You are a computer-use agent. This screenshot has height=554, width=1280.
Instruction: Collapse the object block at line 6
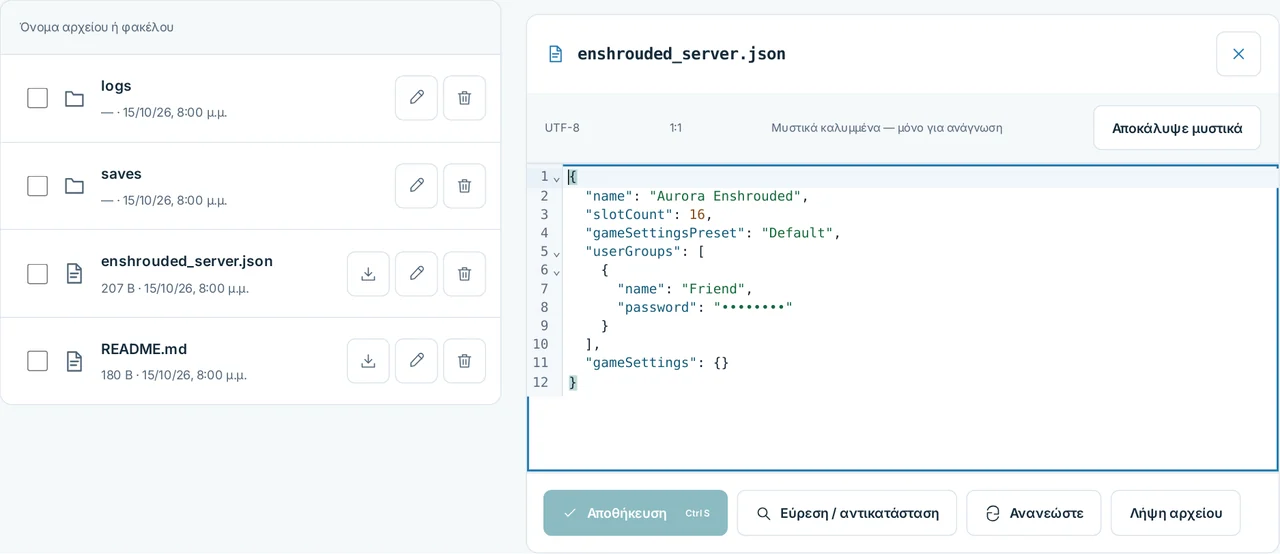[557, 270]
